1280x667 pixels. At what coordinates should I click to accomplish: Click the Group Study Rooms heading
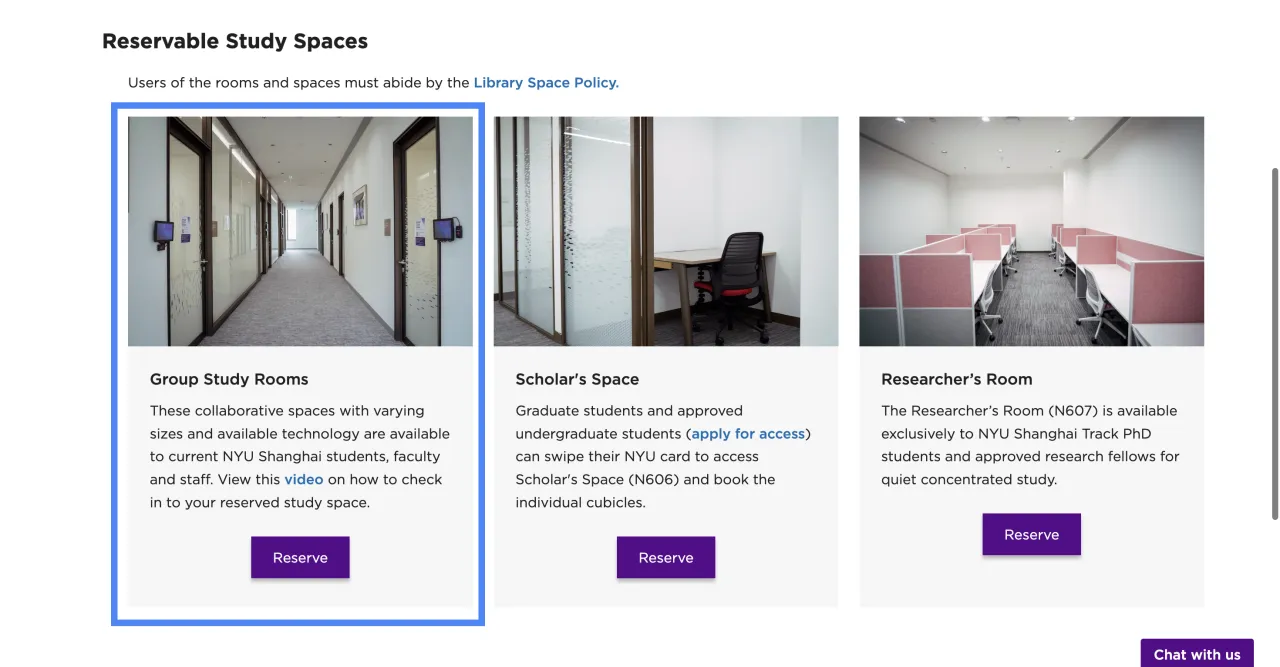229,379
